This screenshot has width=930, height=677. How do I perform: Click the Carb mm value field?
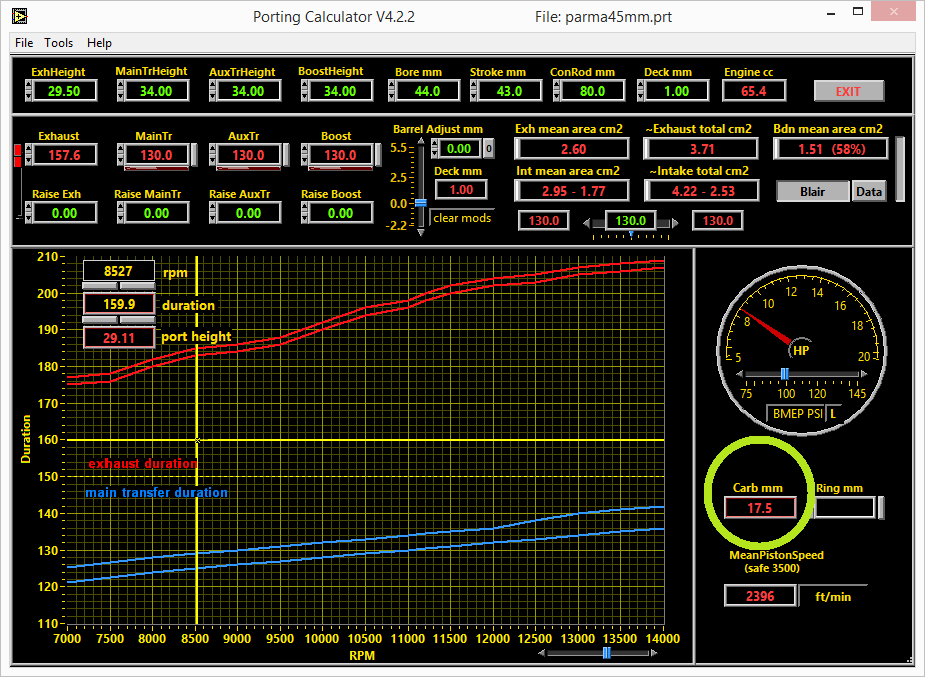758,508
